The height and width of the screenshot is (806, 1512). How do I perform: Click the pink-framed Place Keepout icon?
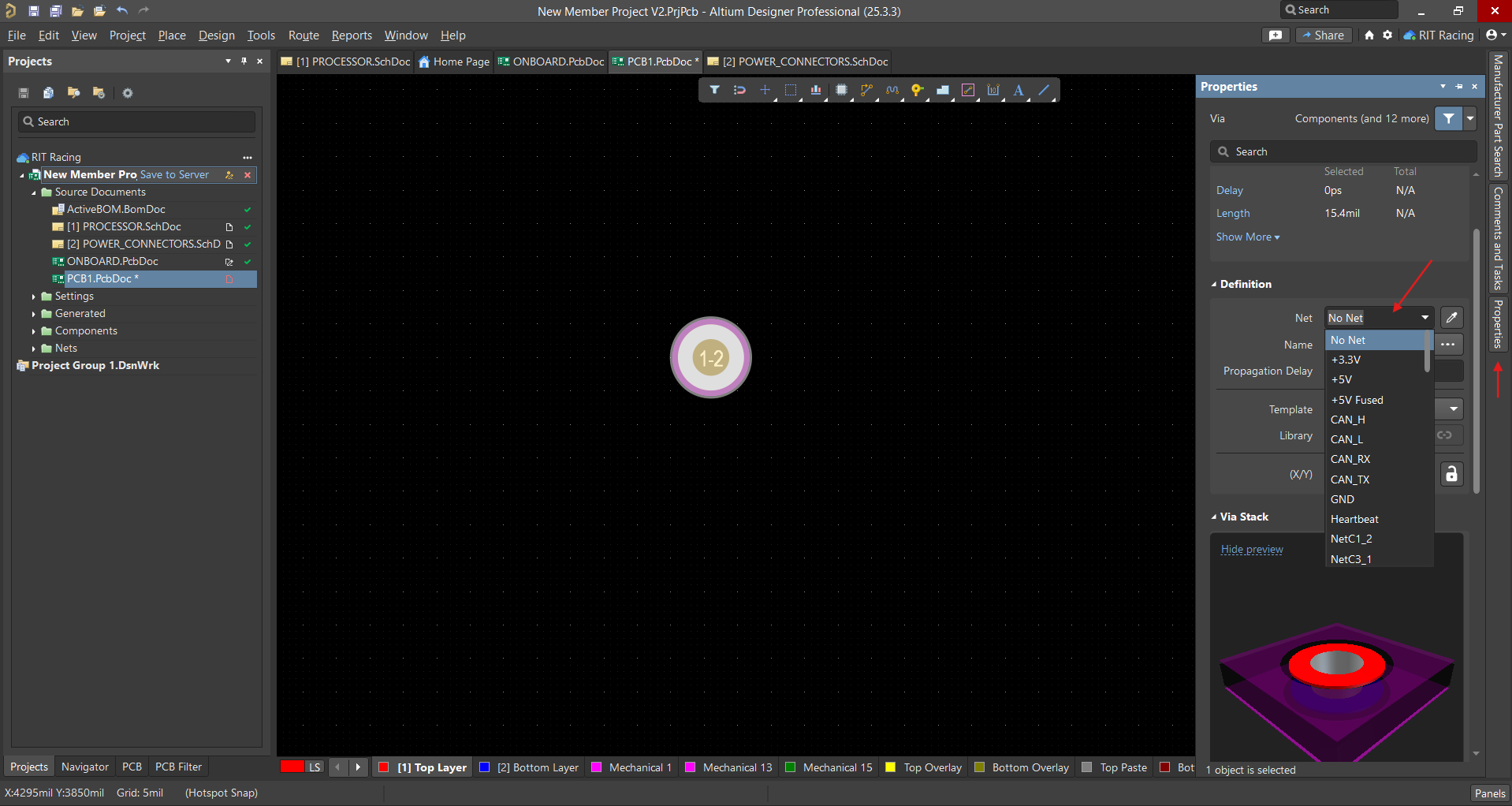click(968, 90)
